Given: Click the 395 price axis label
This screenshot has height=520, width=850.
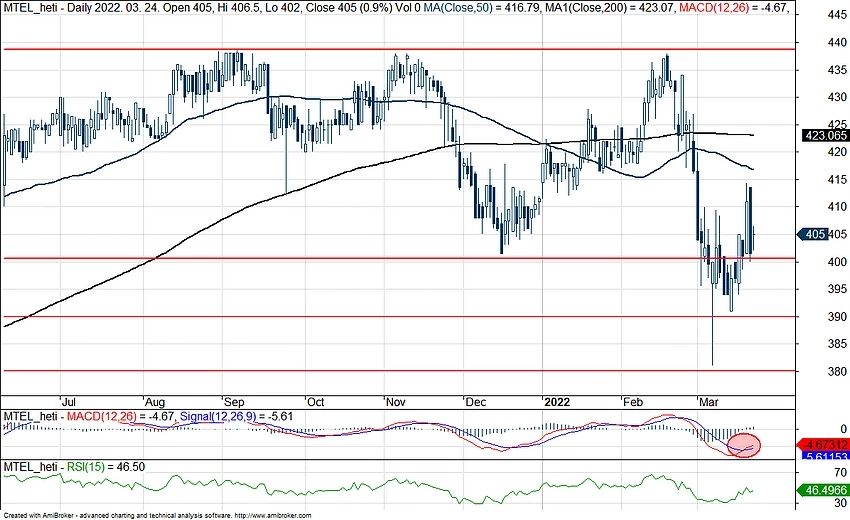Looking at the screenshot, I should [838, 289].
